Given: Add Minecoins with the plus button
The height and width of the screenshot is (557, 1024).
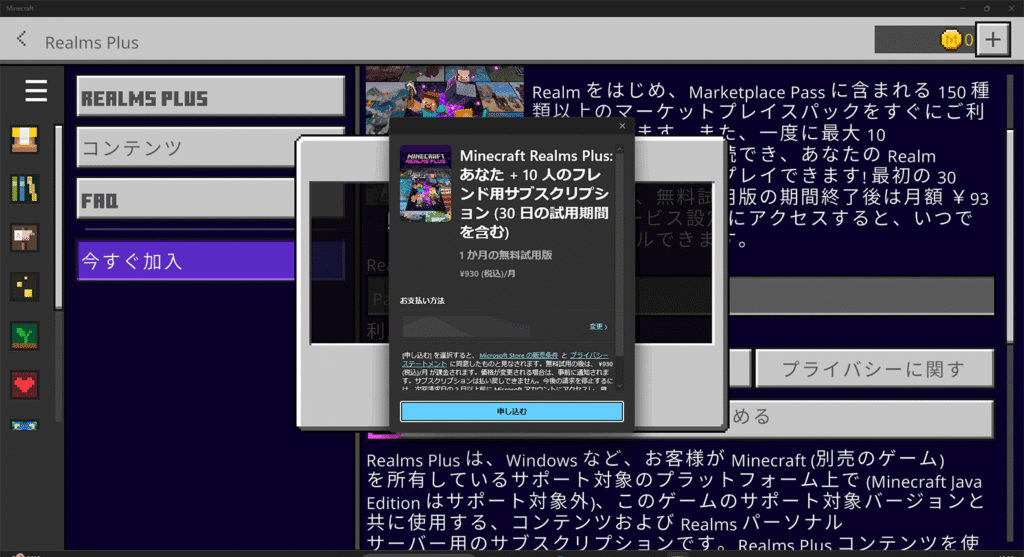Looking at the screenshot, I should [993, 40].
